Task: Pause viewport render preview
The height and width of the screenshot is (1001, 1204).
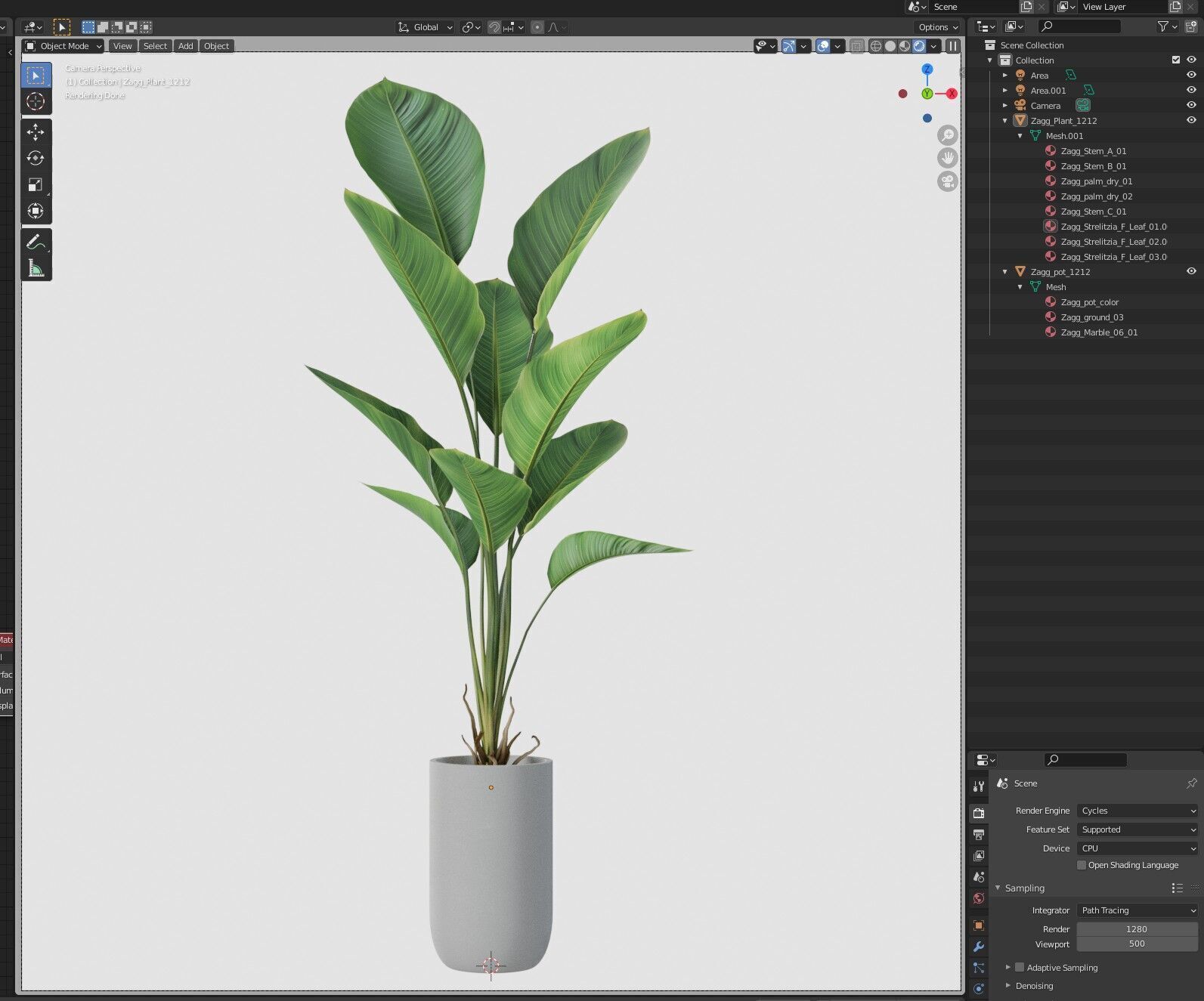Action: coord(953,46)
